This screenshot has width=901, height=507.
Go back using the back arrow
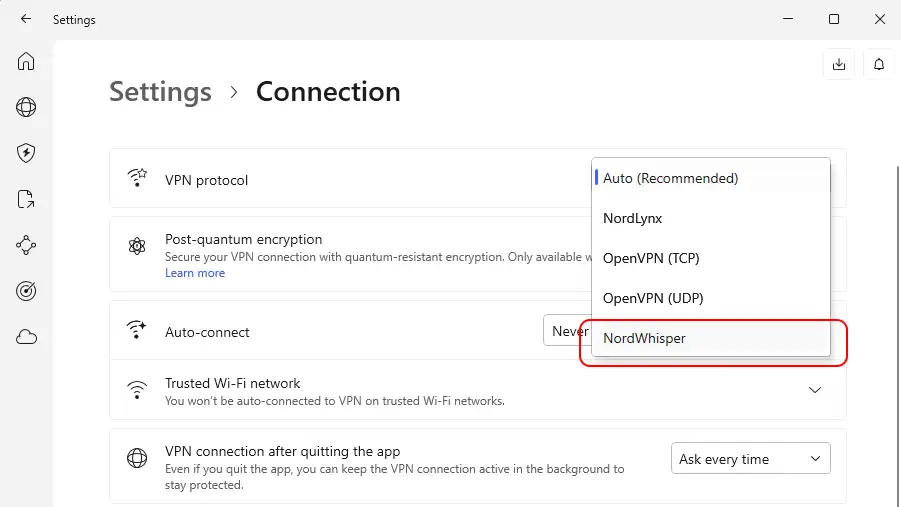(26, 19)
